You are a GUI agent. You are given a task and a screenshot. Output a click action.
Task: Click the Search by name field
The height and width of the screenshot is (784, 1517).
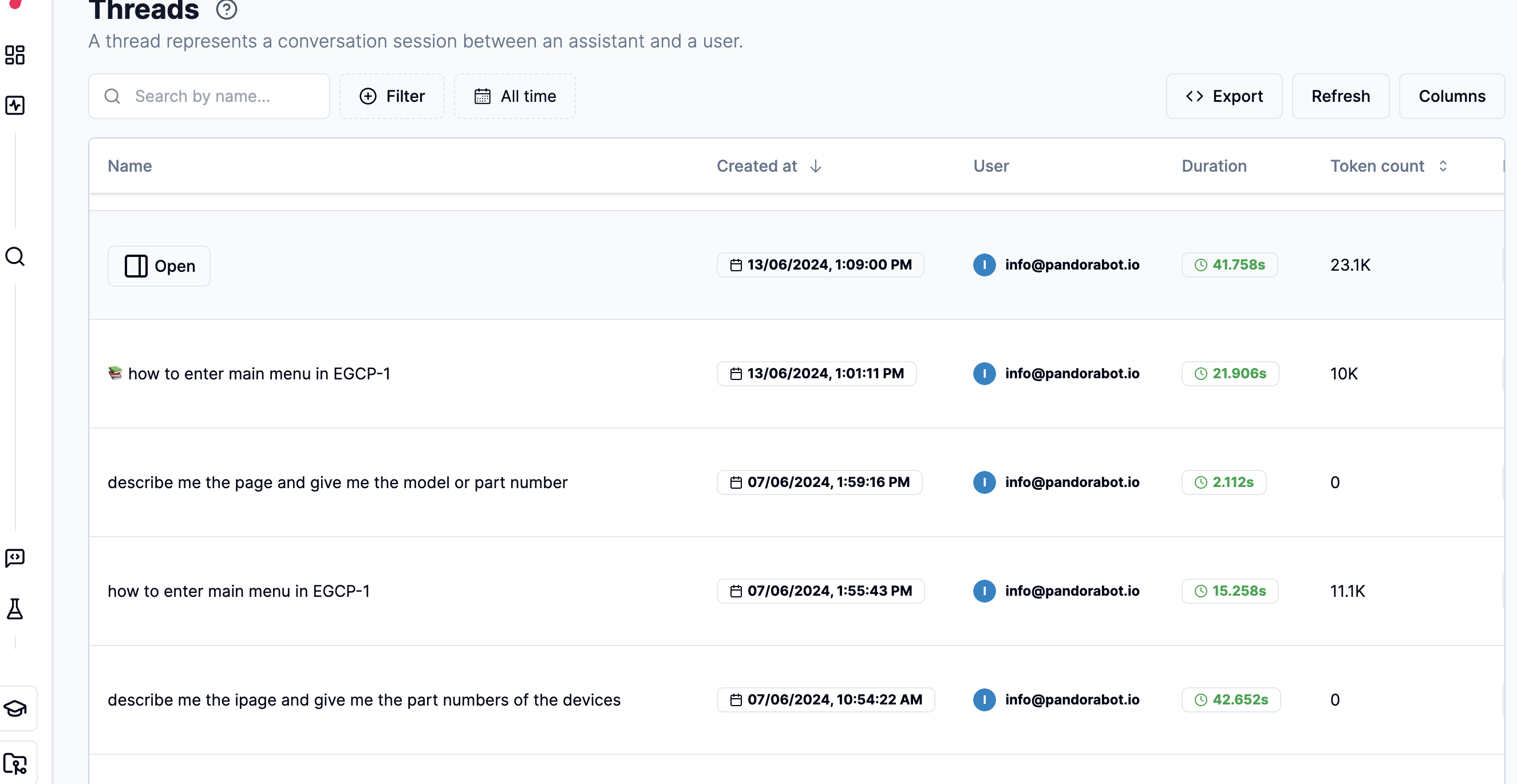pyautogui.click(x=208, y=96)
